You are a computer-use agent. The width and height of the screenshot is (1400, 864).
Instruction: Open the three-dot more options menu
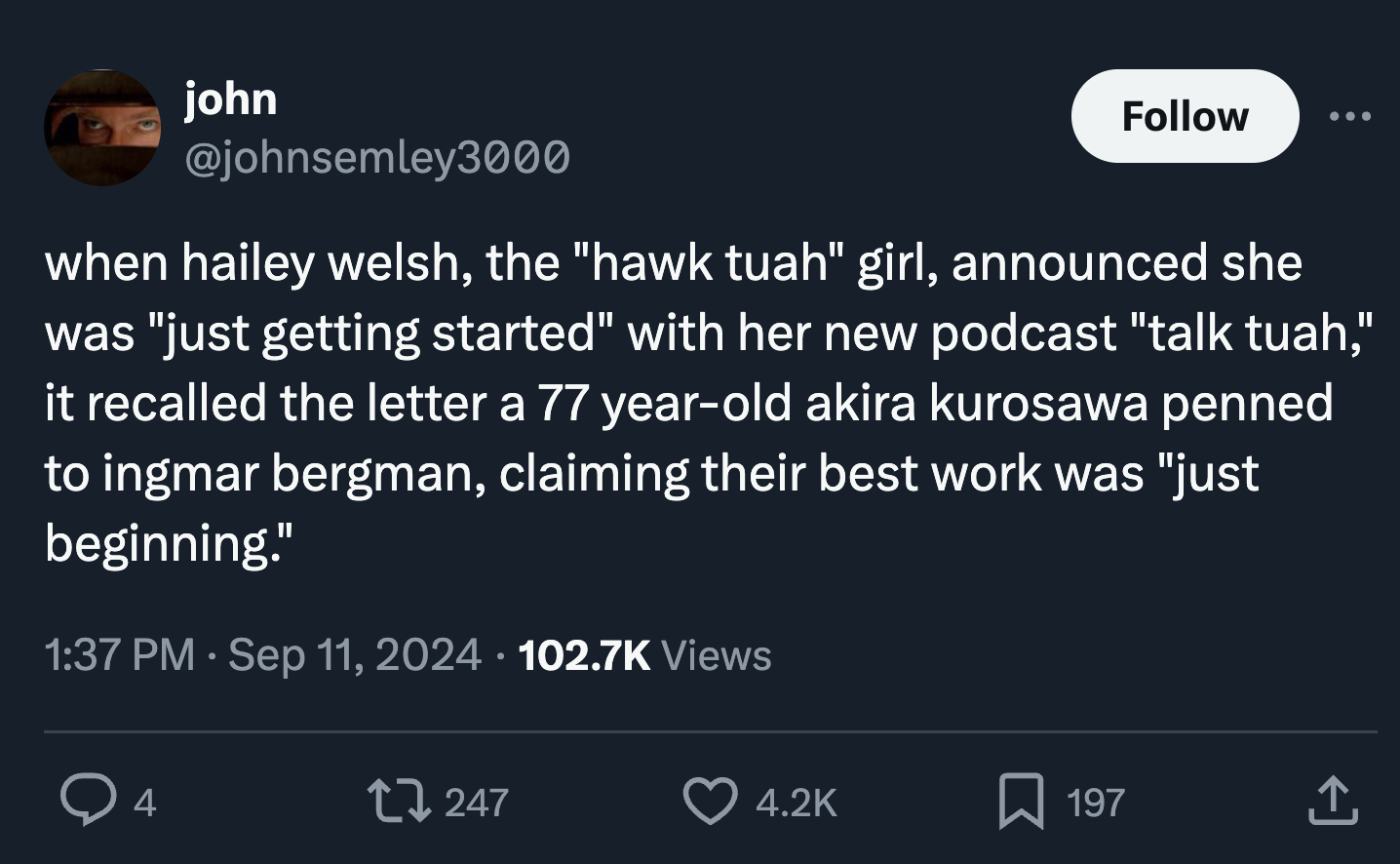click(1350, 117)
